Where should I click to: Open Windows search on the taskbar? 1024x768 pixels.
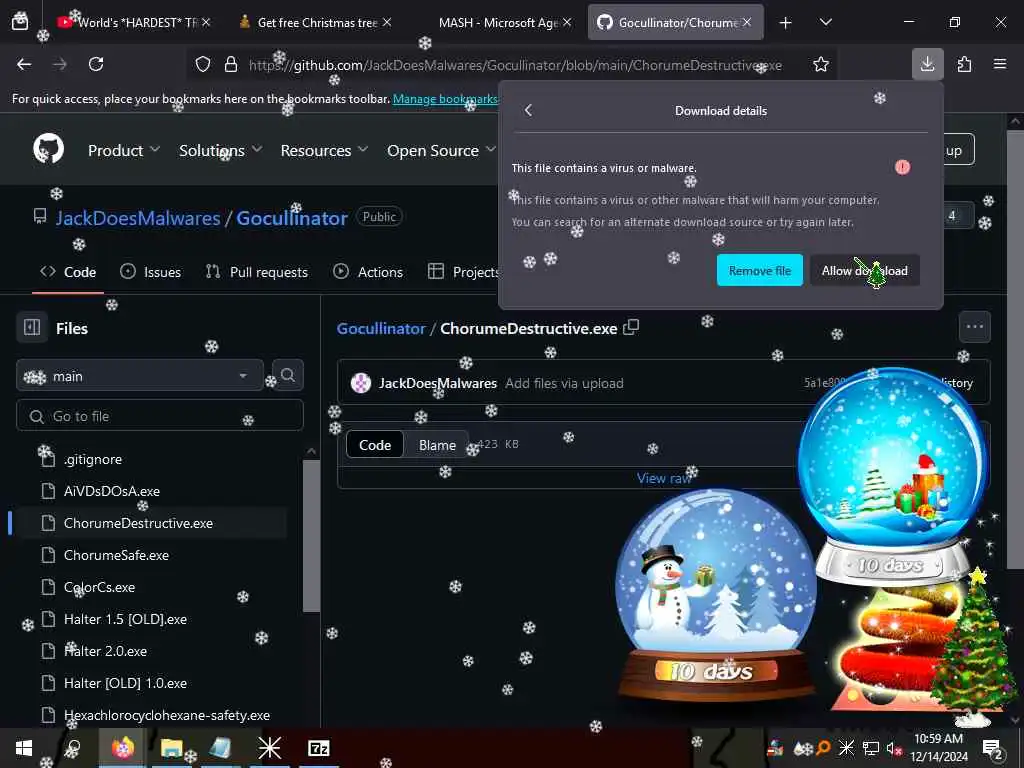click(x=74, y=748)
